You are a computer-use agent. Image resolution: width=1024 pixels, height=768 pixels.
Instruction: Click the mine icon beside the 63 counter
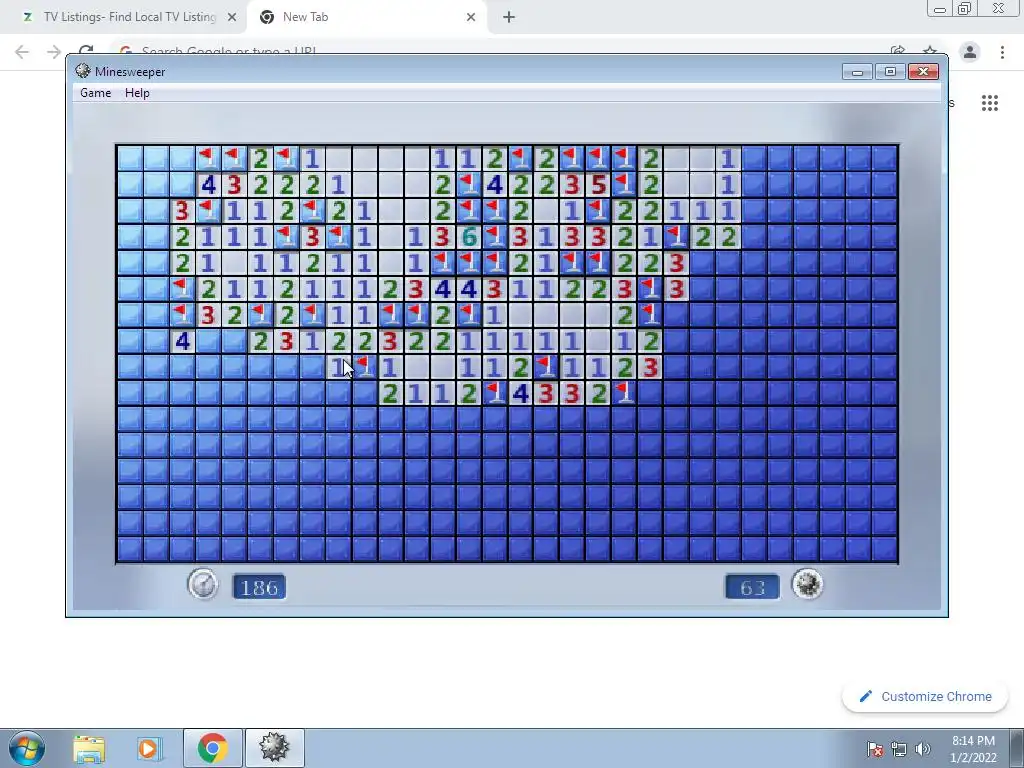pos(807,584)
